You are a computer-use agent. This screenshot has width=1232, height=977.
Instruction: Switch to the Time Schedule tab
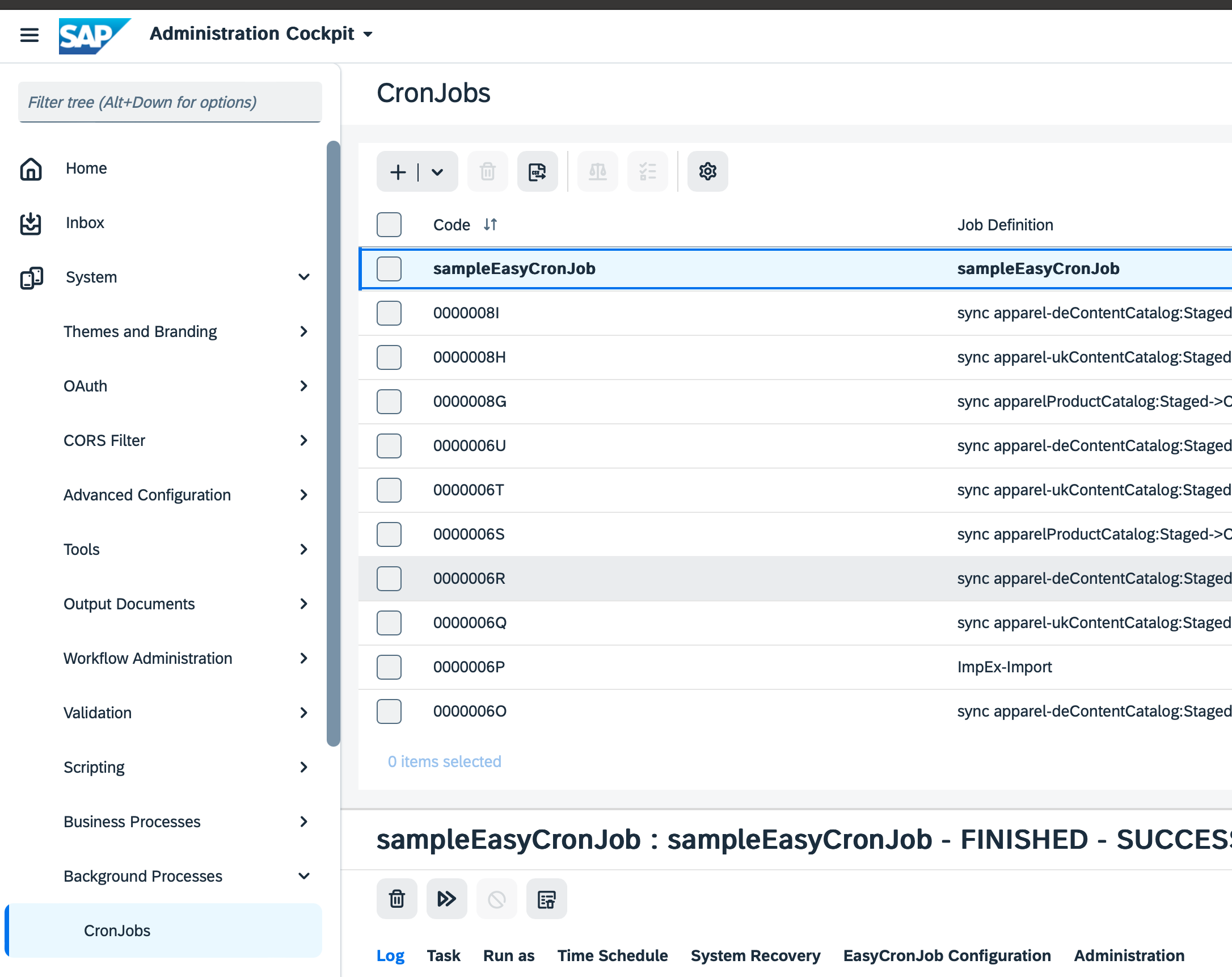612,955
